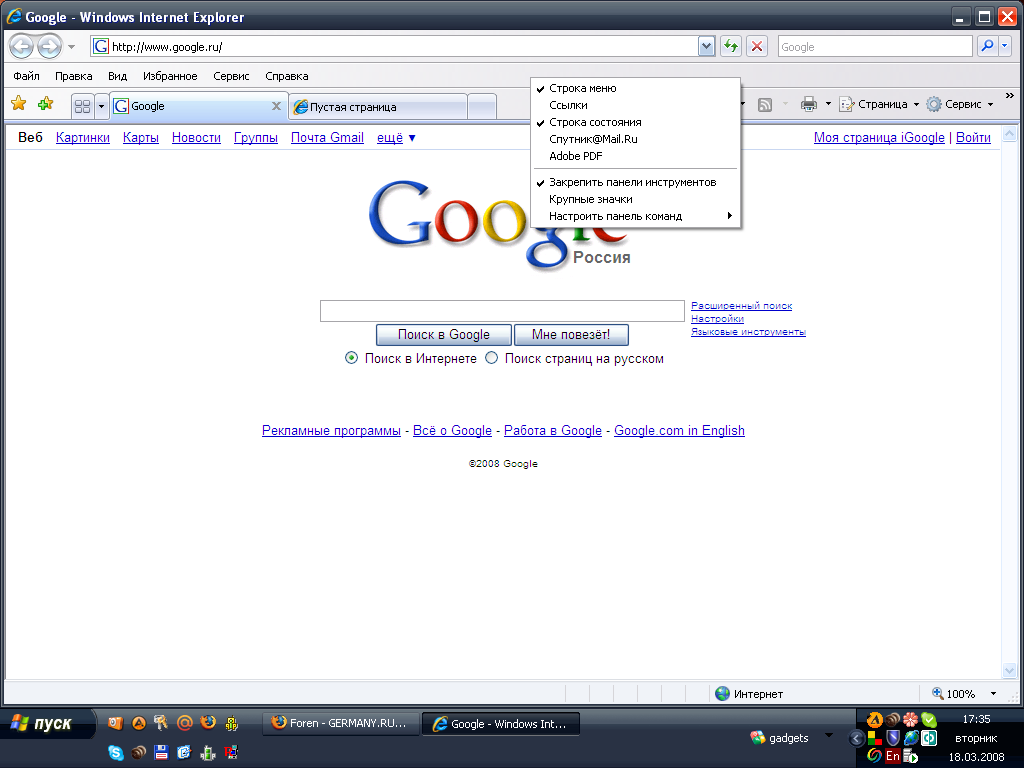
Task: Click the magnifier Search icon in toolbar
Action: point(987,46)
